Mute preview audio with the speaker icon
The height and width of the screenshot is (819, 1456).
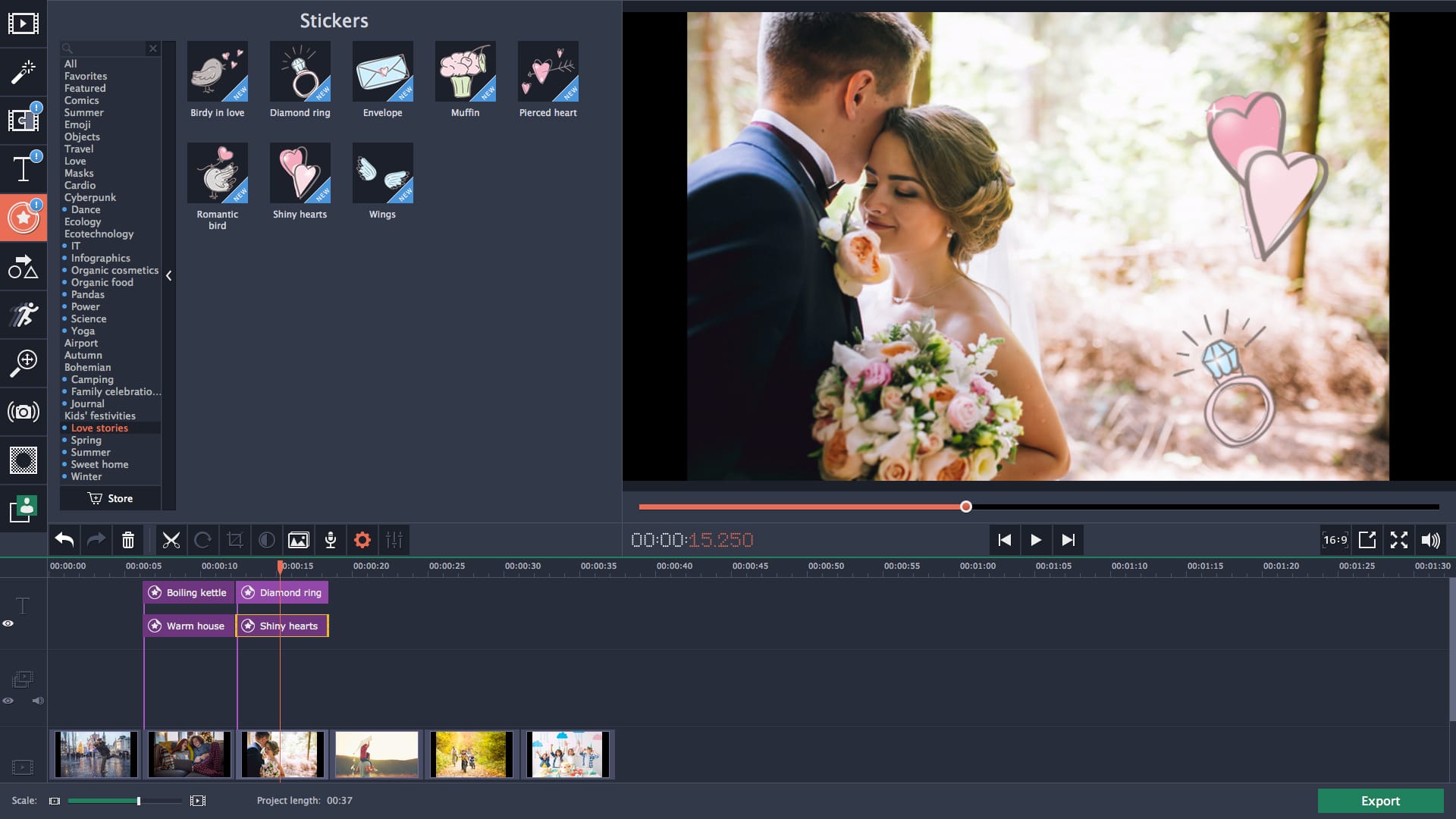tap(1430, 540)
